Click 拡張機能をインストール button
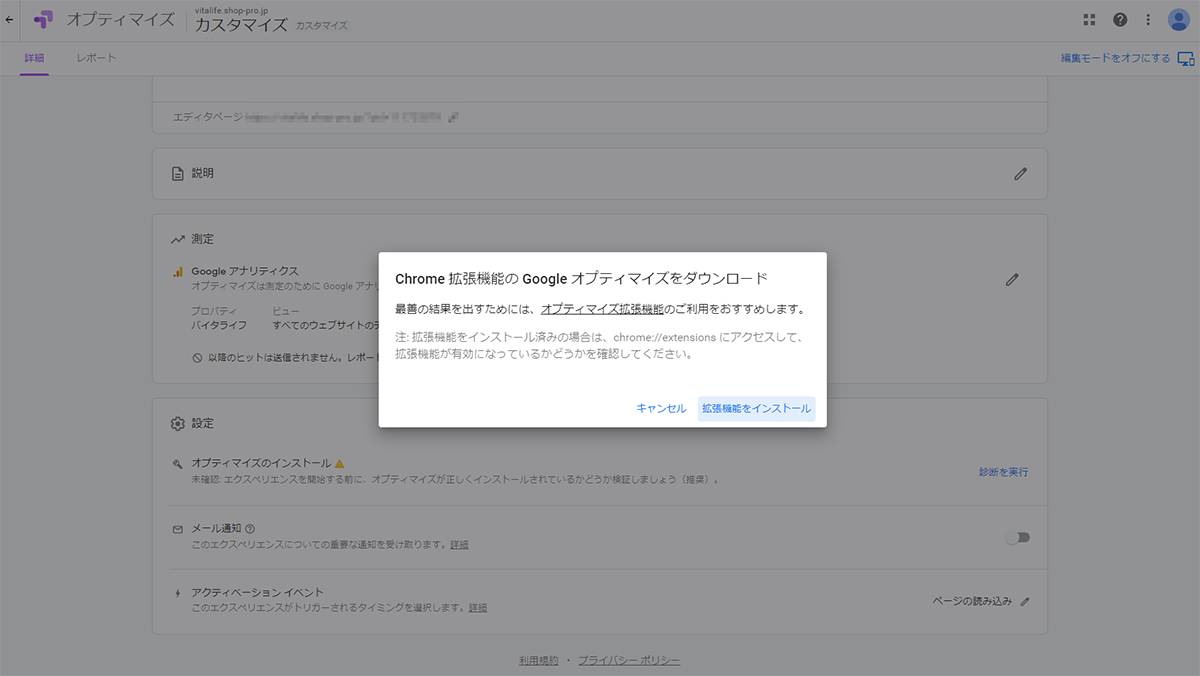Viewport: 1200px width, 676px height. pyautogui.click(x=756, y=409)
